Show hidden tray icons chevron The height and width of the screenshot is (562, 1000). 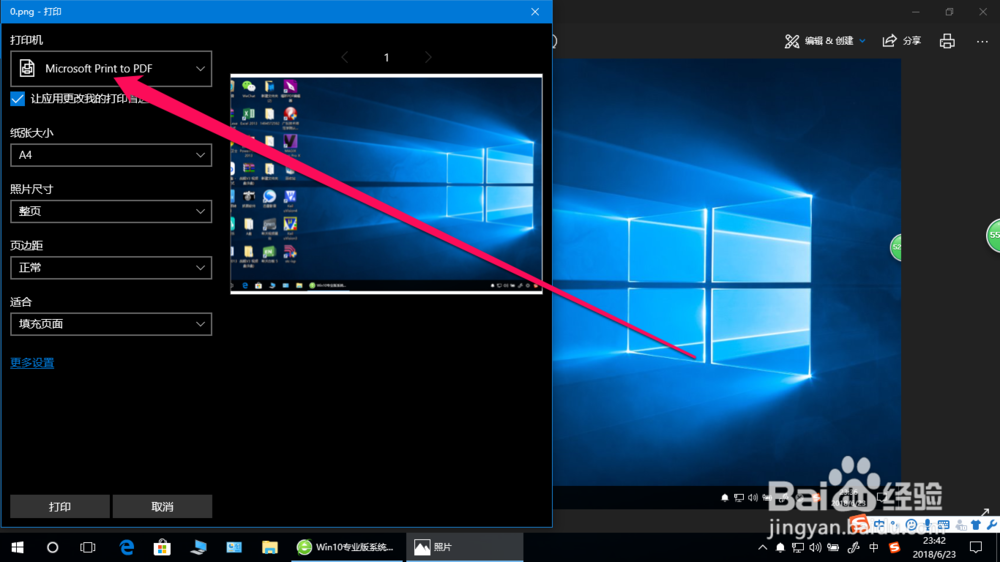click(763, 547)
